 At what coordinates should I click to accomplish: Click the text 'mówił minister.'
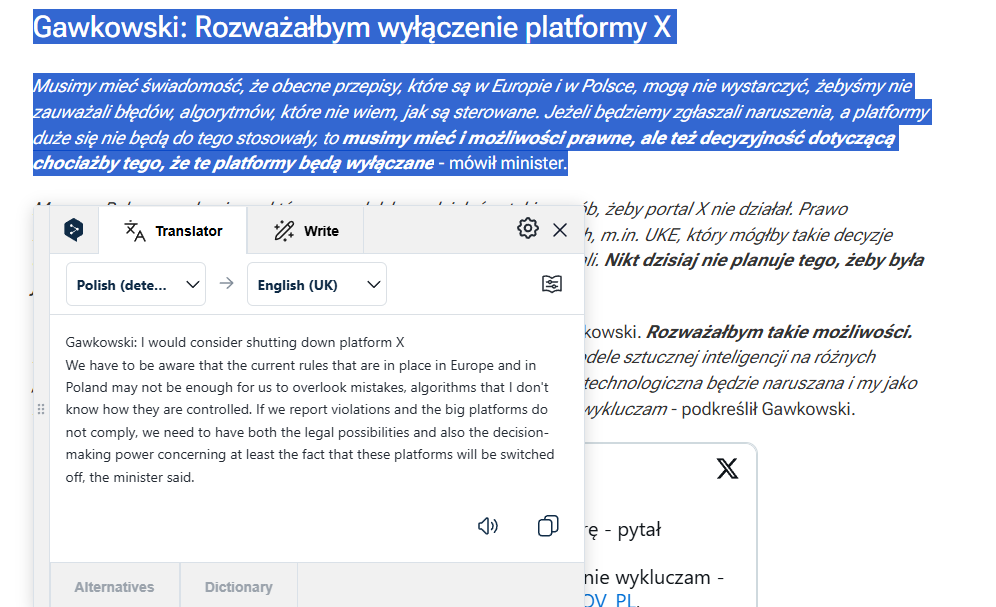pyautogui.click(x=508, y=163)
